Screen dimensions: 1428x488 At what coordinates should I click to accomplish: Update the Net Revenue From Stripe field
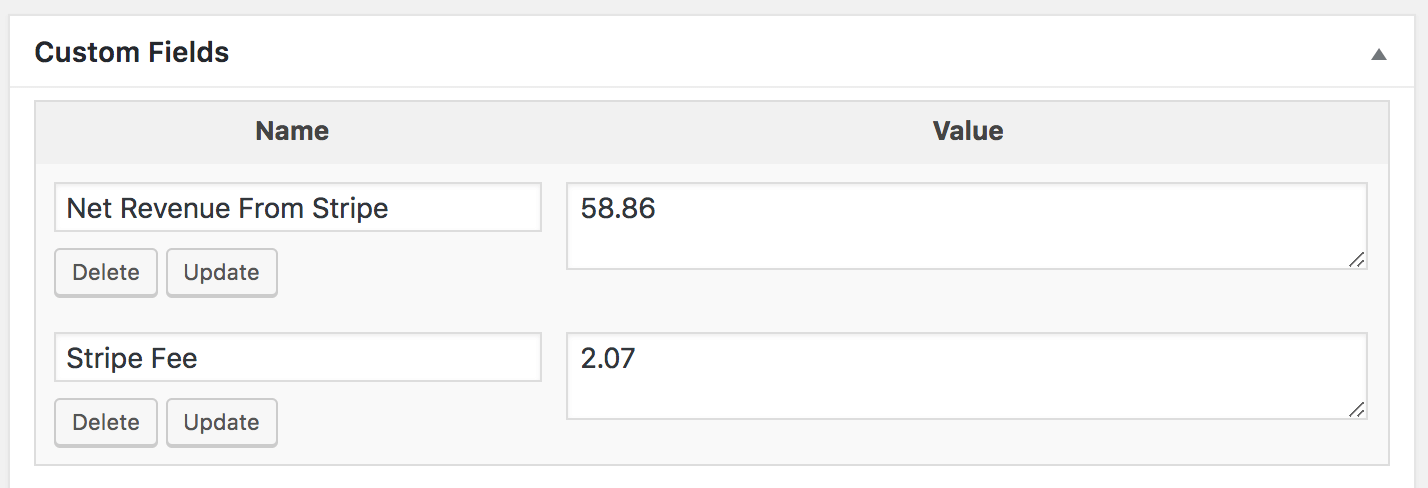pos(221,272)
